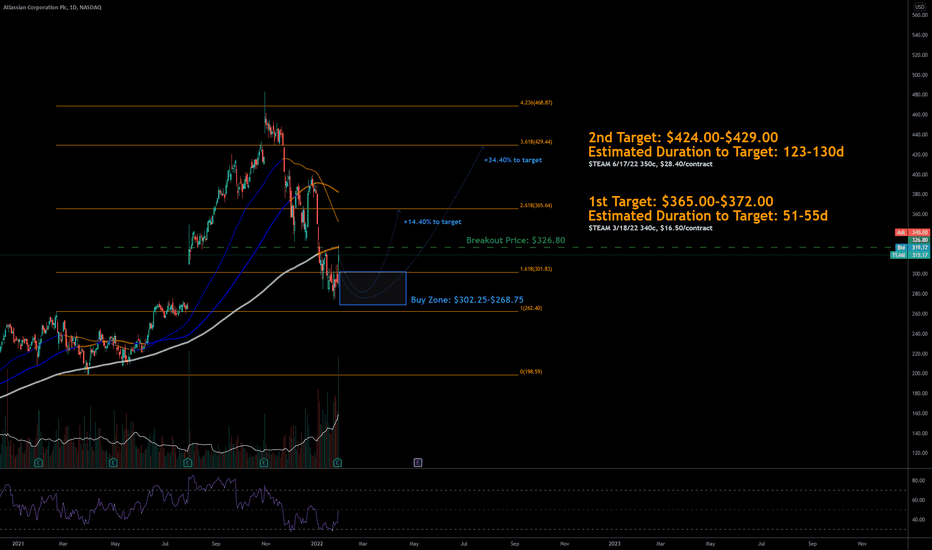Click the 500.00 price axis label
Screen dimensions: 932x550
pos(920,75)
